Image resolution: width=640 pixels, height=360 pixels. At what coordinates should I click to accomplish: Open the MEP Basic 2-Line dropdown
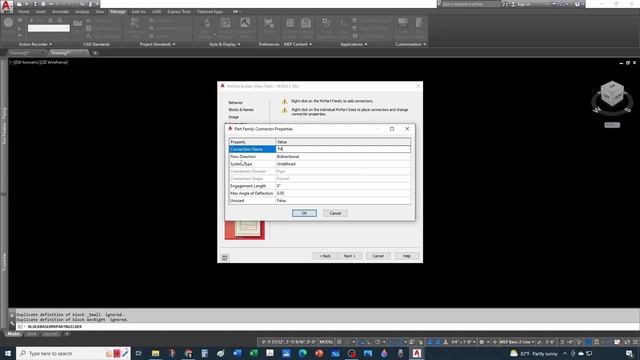[x=516, y=342]
